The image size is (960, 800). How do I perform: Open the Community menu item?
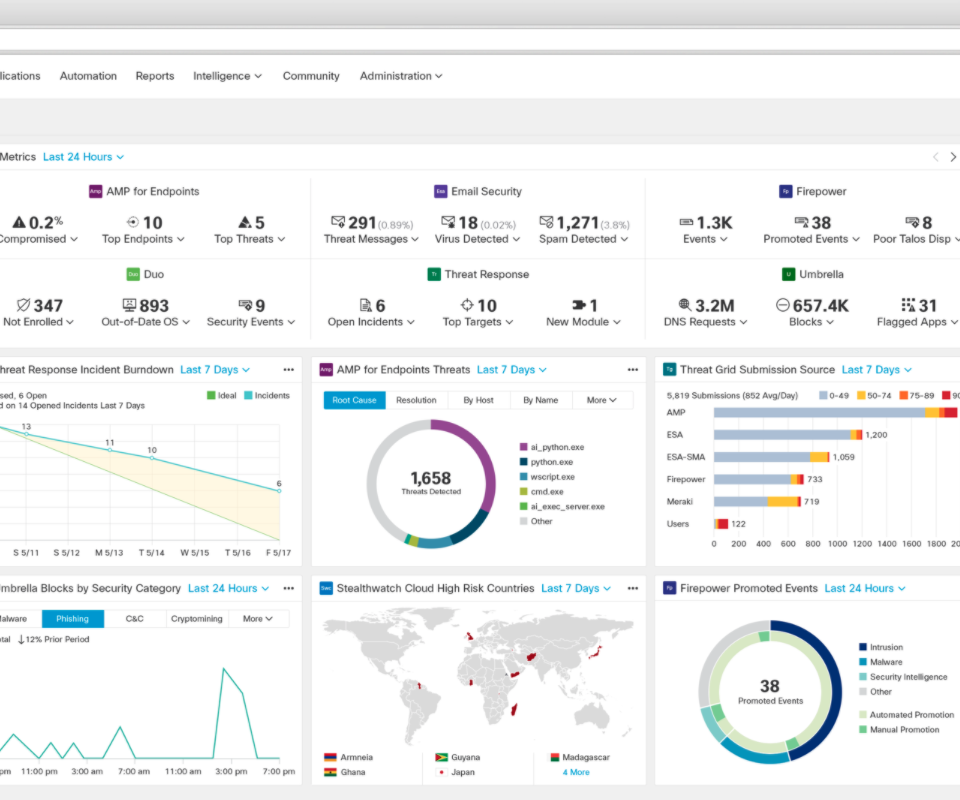click(x=311, y=76)
